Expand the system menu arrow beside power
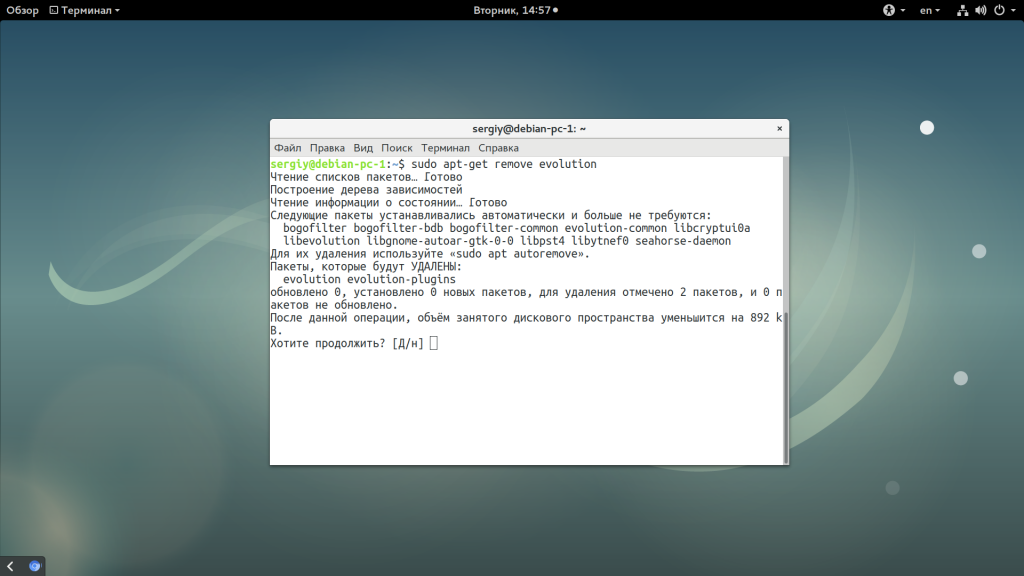The width and height of the screenshot is (1024, 576). [x=1011, y=10]
